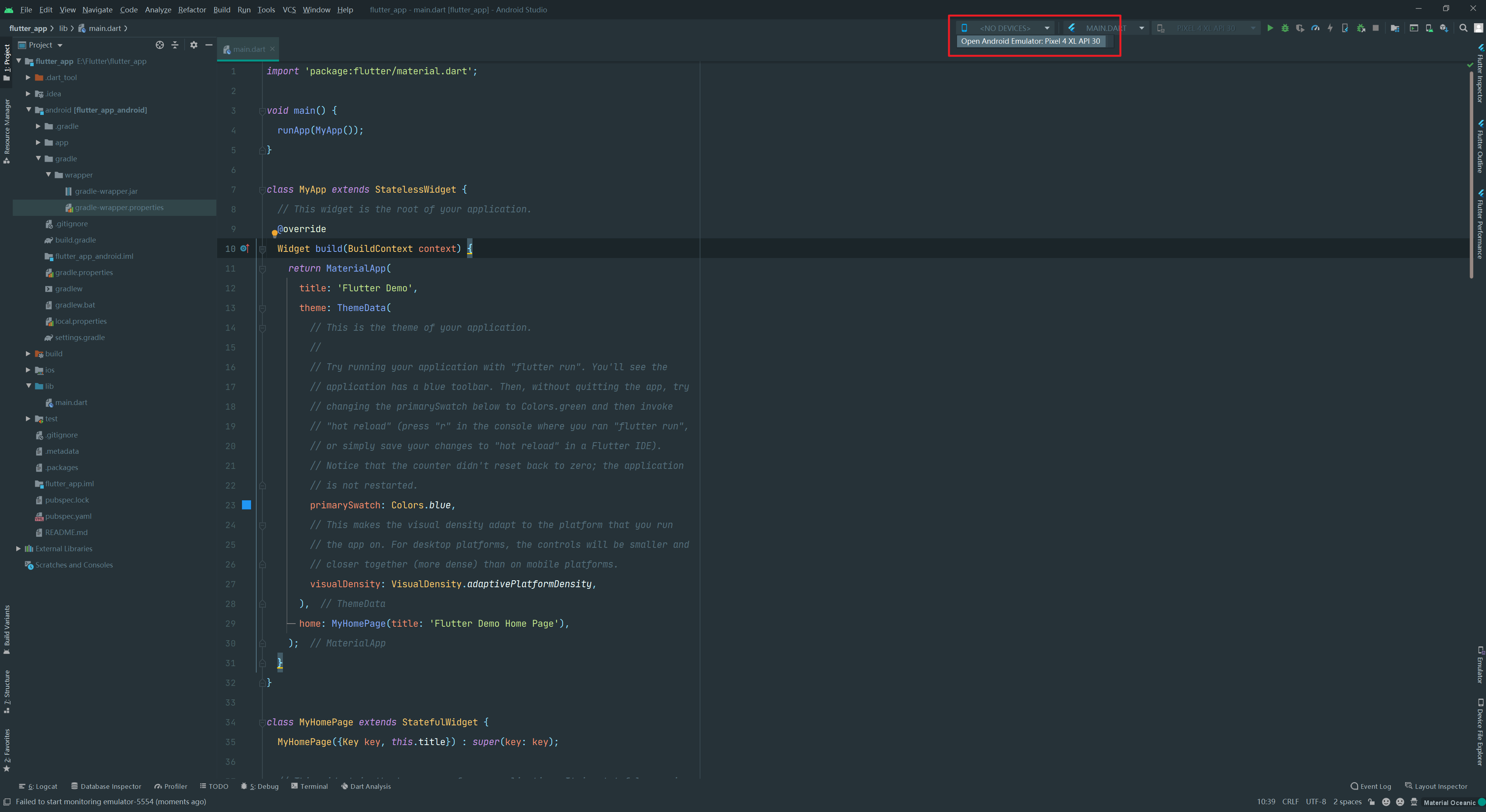This screenshot has width=1486, height=812.
Task: Collapse the android flutter_app_android folder
Action: click(28, 109)
